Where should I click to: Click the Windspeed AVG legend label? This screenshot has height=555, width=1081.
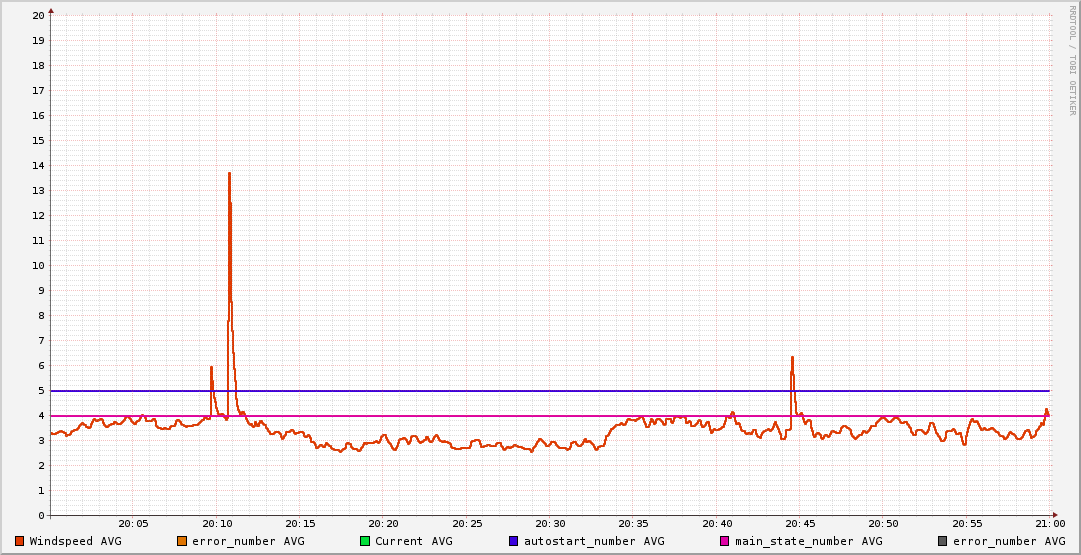[x=75, y=541]
